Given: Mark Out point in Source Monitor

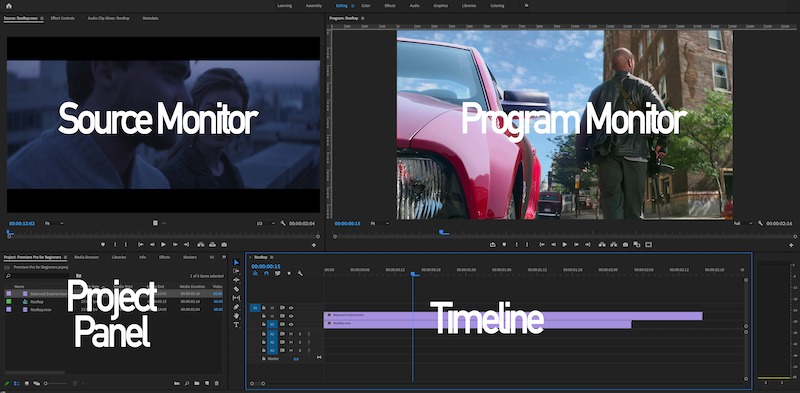Looking at the screenshot, I should (x=126, y=244).
